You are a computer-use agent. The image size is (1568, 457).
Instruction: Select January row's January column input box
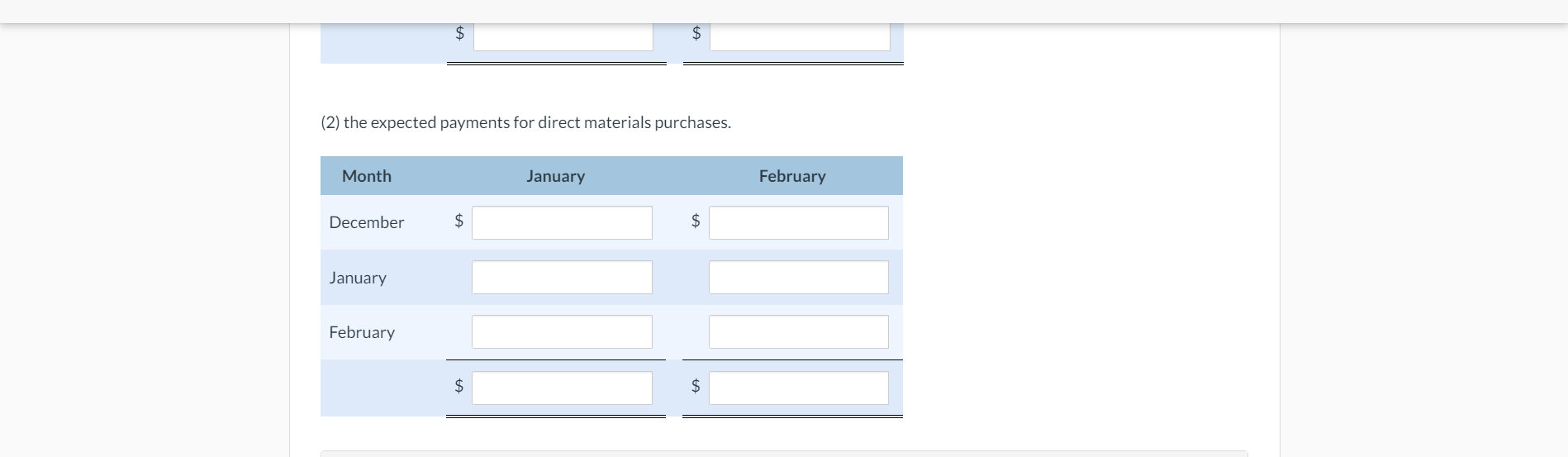tap(562, 278)
